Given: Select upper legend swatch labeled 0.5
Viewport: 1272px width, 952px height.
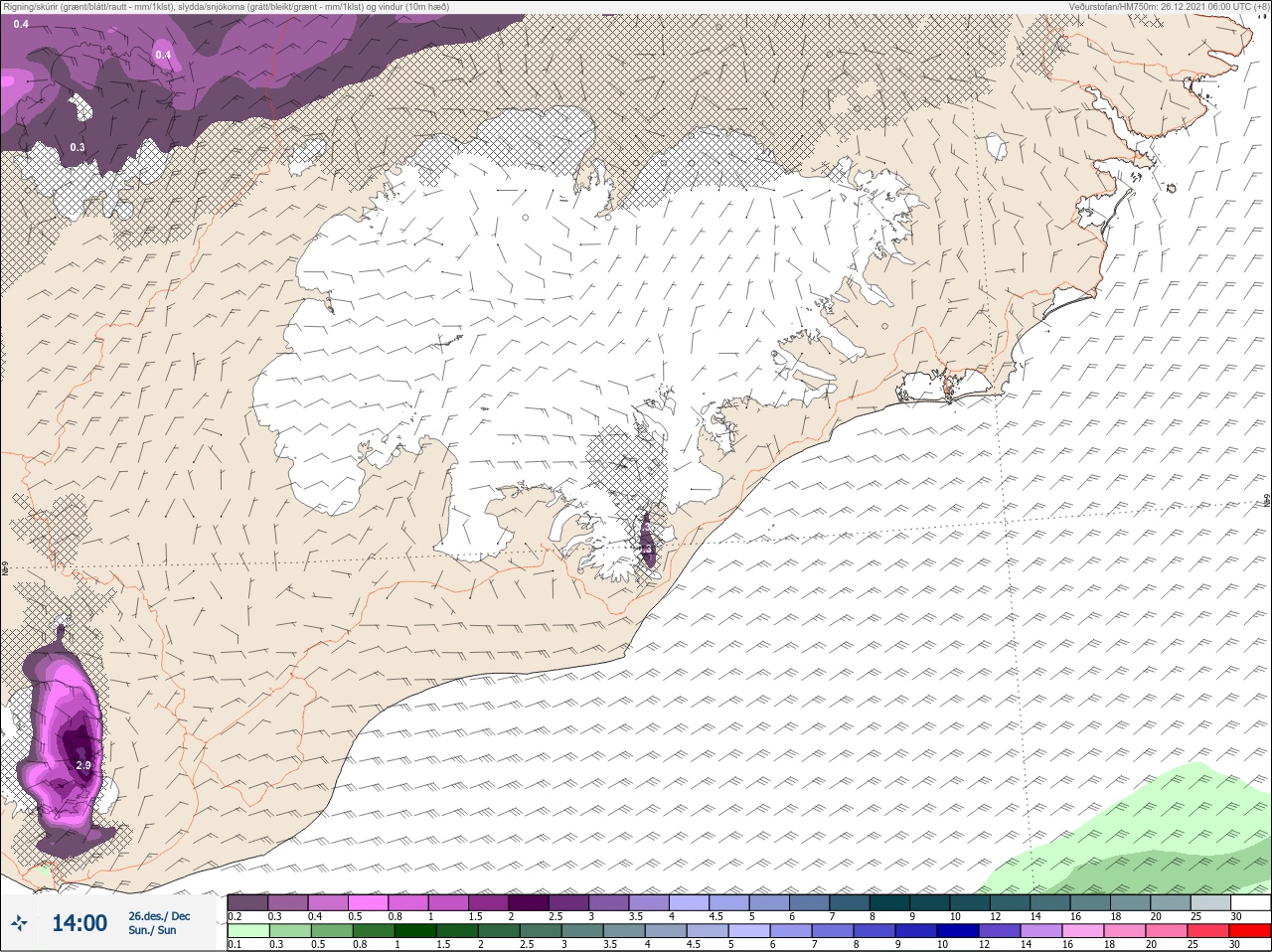Looking at the screenshot, I should pos(368,902).
